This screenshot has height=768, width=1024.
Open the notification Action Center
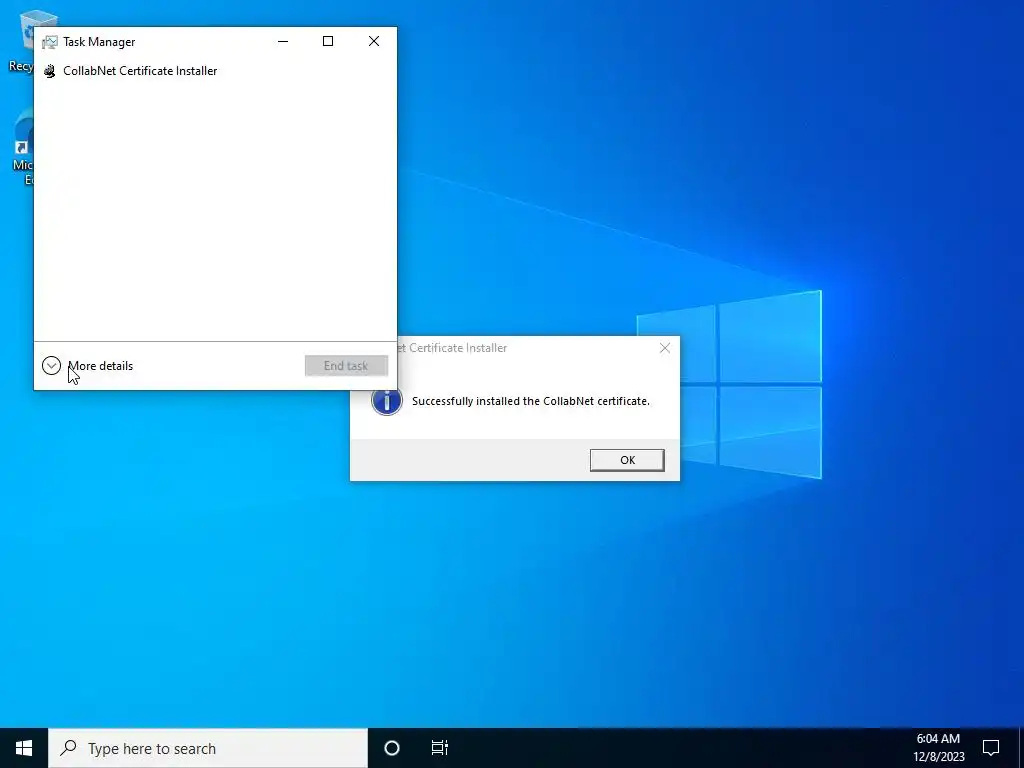pos(991,748)
